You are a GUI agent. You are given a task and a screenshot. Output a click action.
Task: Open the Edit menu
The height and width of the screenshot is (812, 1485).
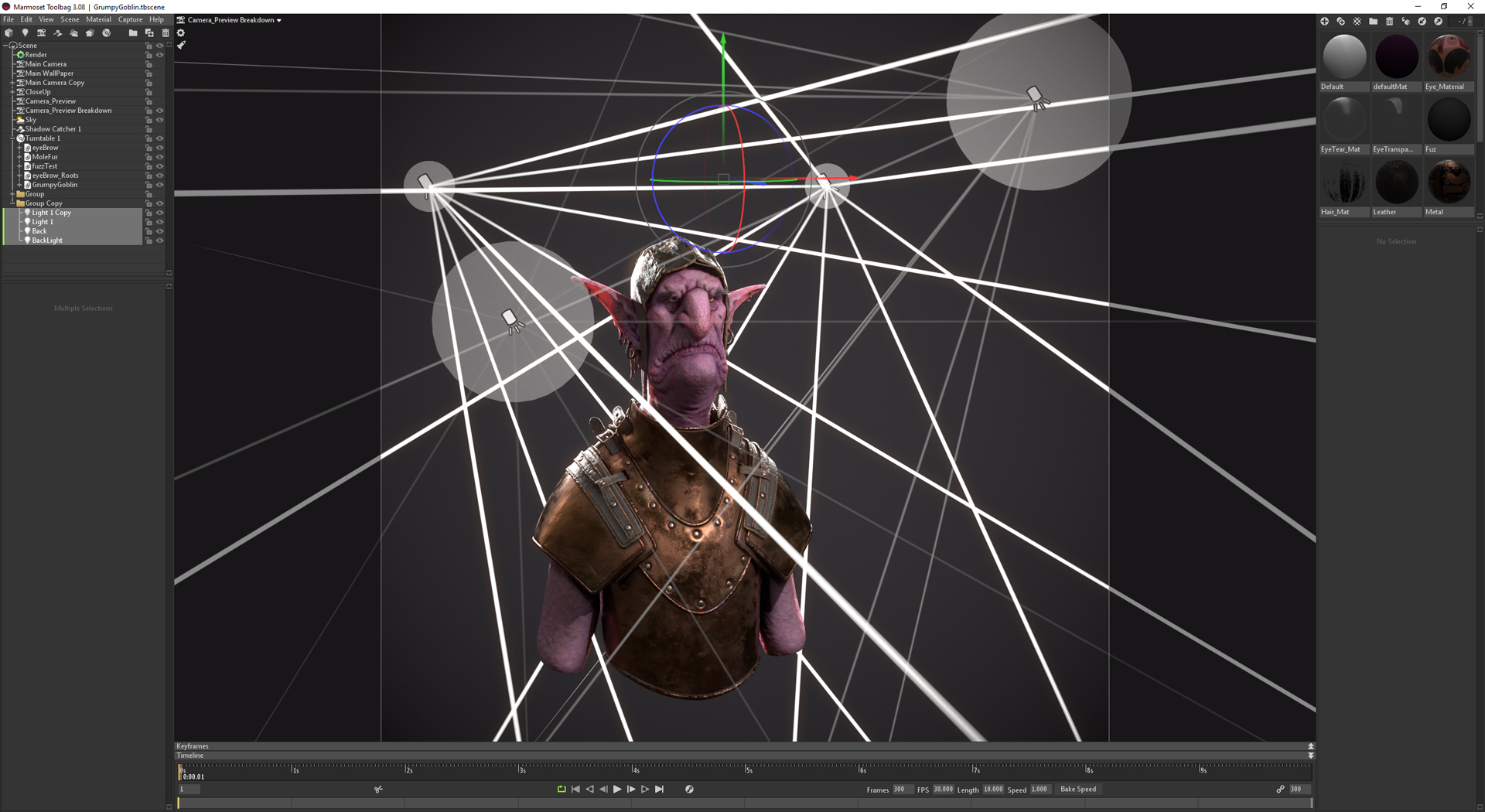[26, 19]
